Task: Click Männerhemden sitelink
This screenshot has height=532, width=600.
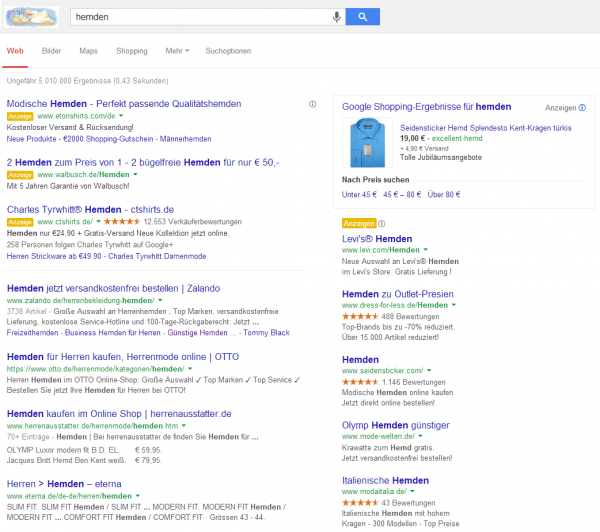Action: click(x=186, y=139)
